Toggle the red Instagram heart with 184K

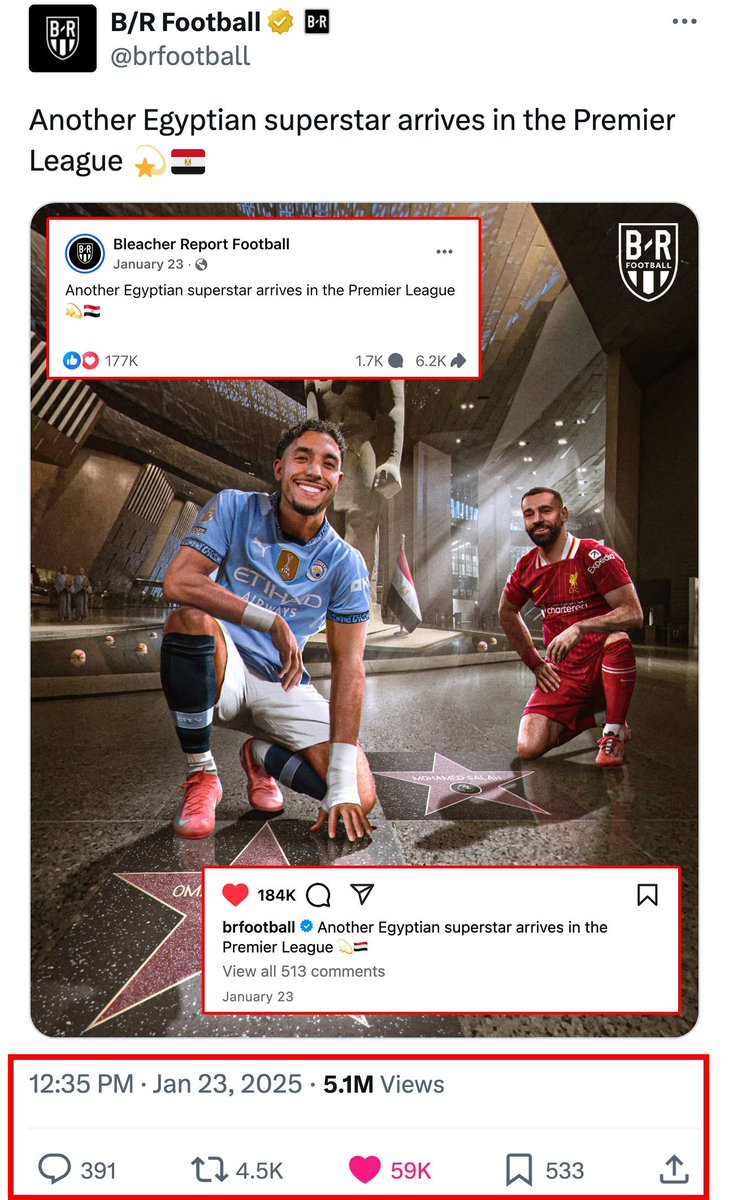point(235,894)
